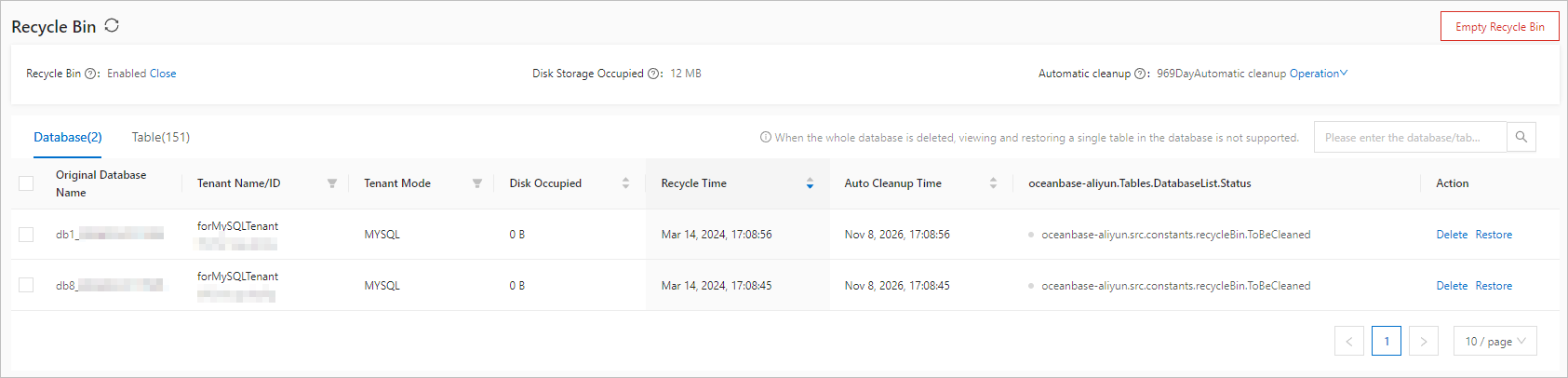
Task: Sort by Recycle Time column
Action: 810,183
